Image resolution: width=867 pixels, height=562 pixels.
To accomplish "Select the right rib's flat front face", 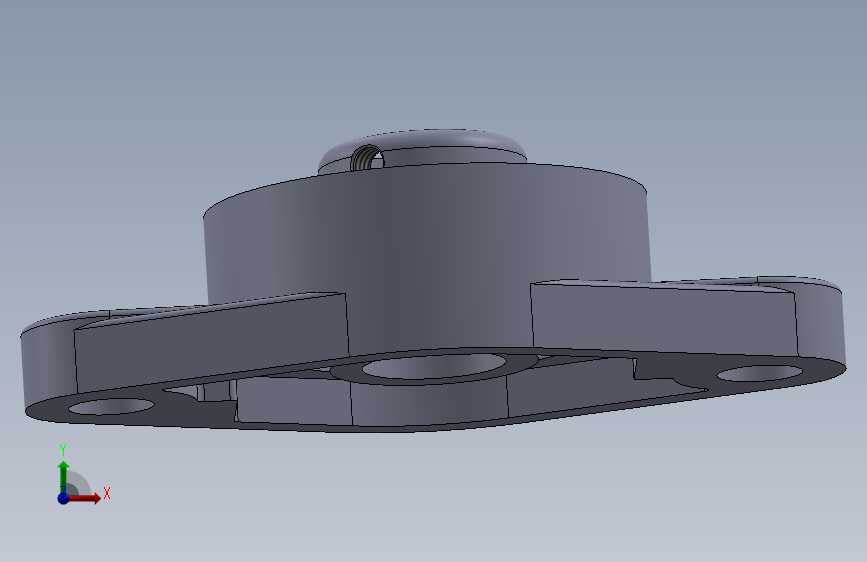I will click(664, 318).
